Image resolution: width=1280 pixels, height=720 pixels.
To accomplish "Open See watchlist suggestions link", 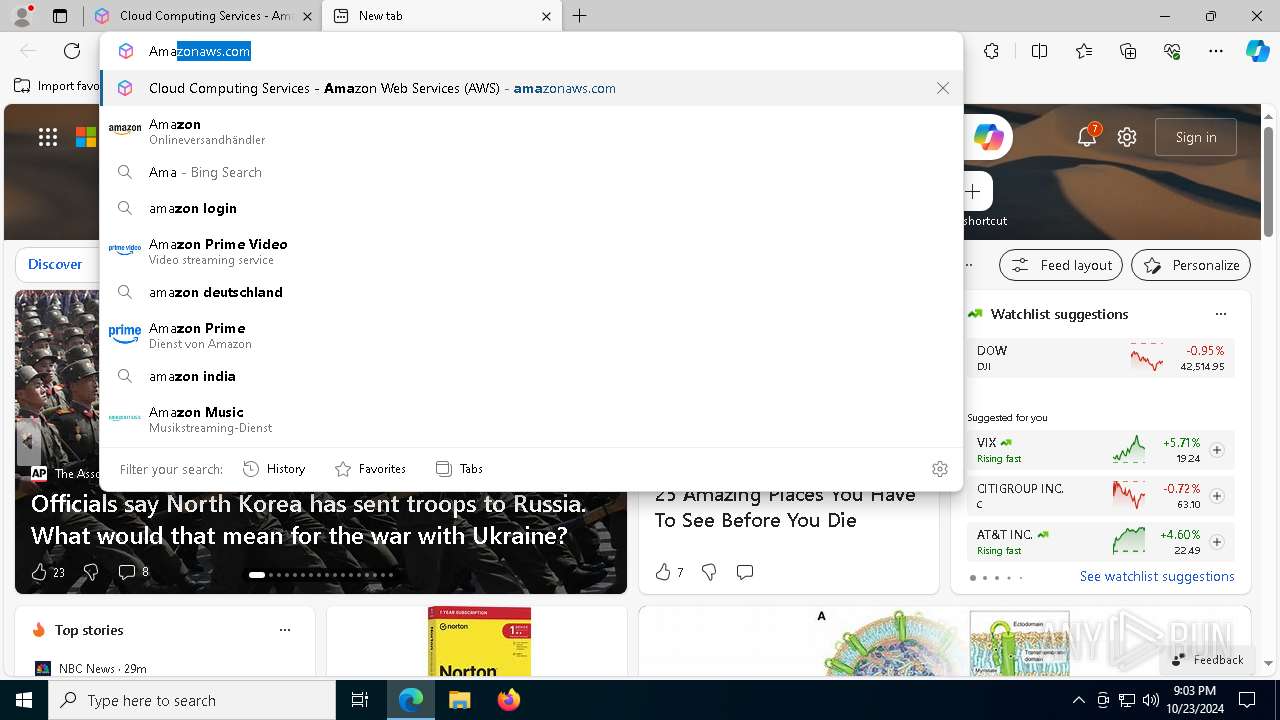I will (1157, 577).
